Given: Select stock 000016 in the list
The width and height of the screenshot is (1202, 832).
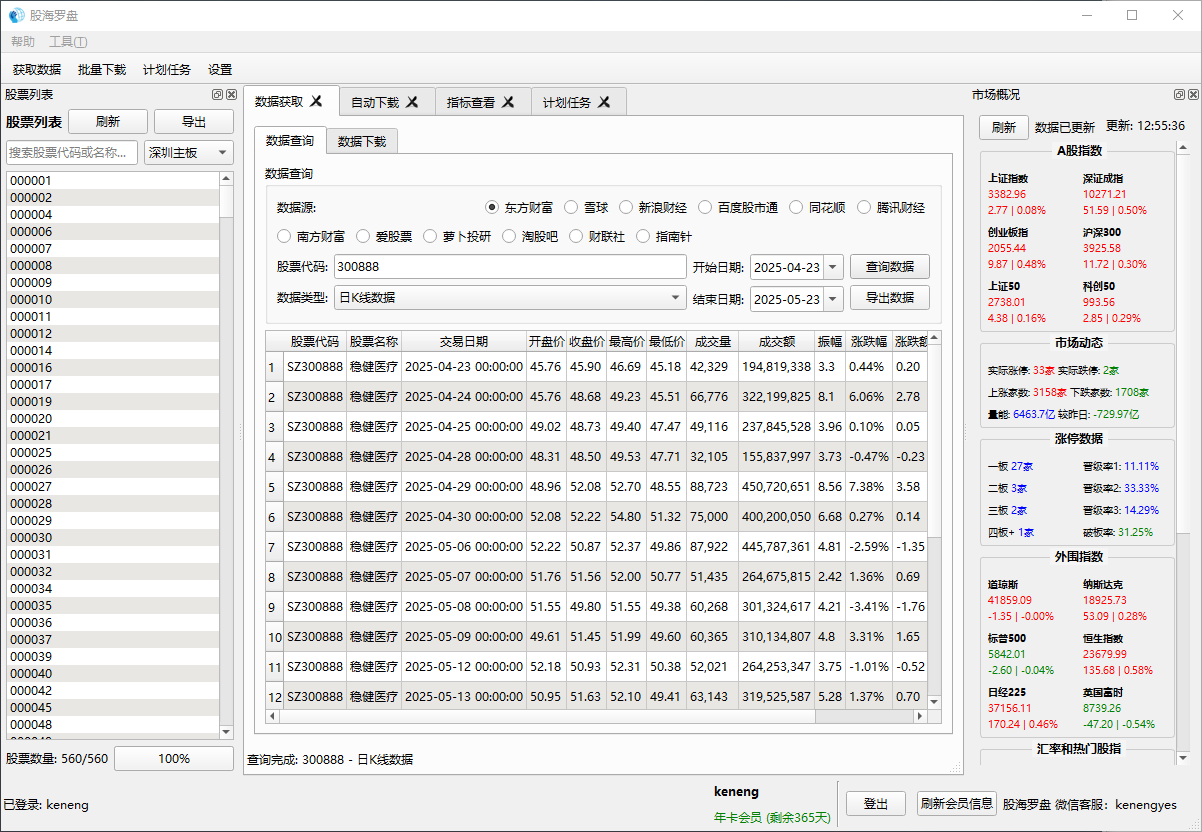Looking at the screenshot, I should tap(113, 368).
